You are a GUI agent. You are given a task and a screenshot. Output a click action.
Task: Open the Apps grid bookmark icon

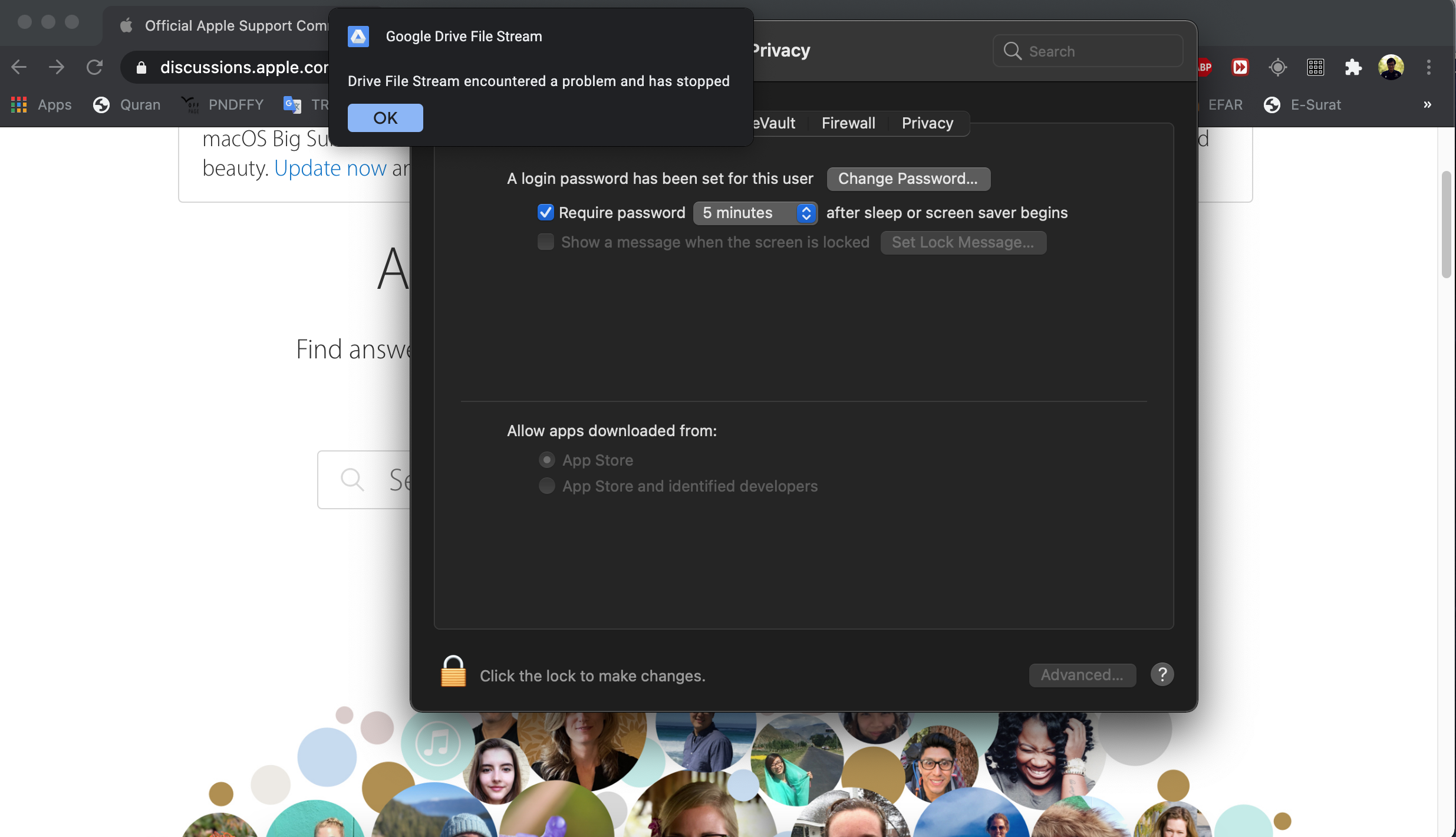(19, 105)
